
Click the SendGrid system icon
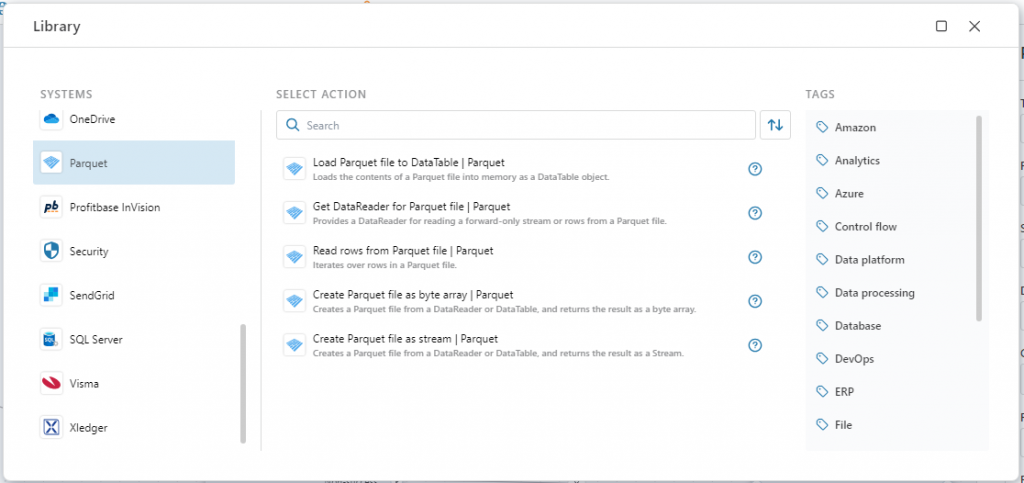point(51,295)
